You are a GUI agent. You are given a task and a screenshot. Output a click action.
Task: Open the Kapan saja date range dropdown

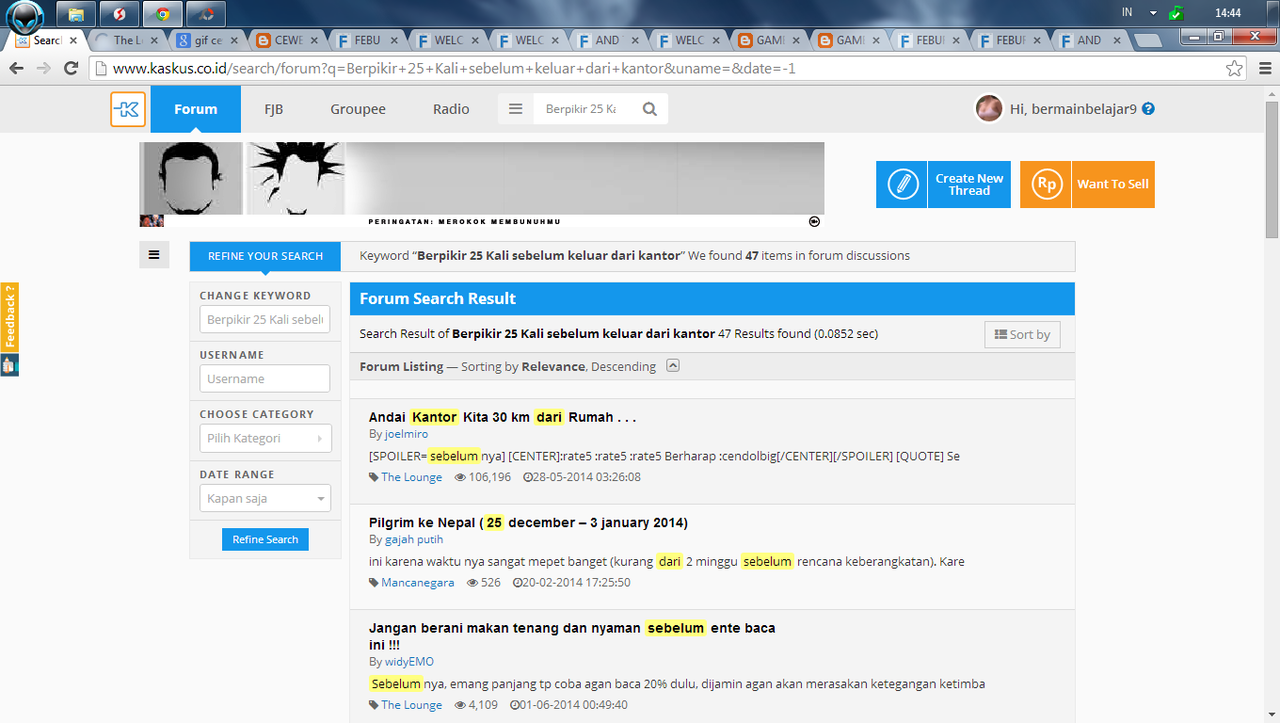pos(265,498)
